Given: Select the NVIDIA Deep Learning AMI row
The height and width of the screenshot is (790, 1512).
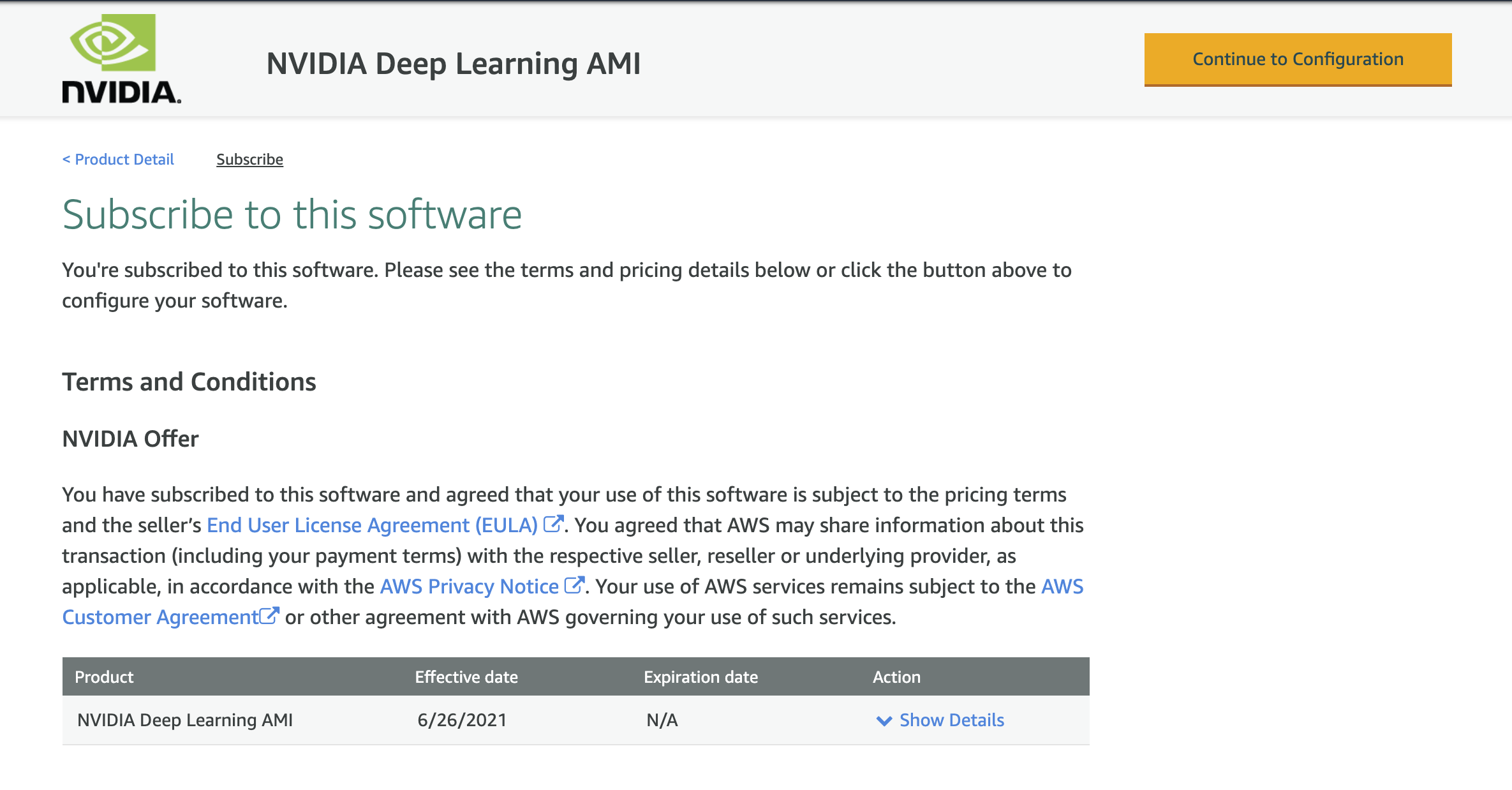Looking at the screenshot, I should (x=185, y=720).
